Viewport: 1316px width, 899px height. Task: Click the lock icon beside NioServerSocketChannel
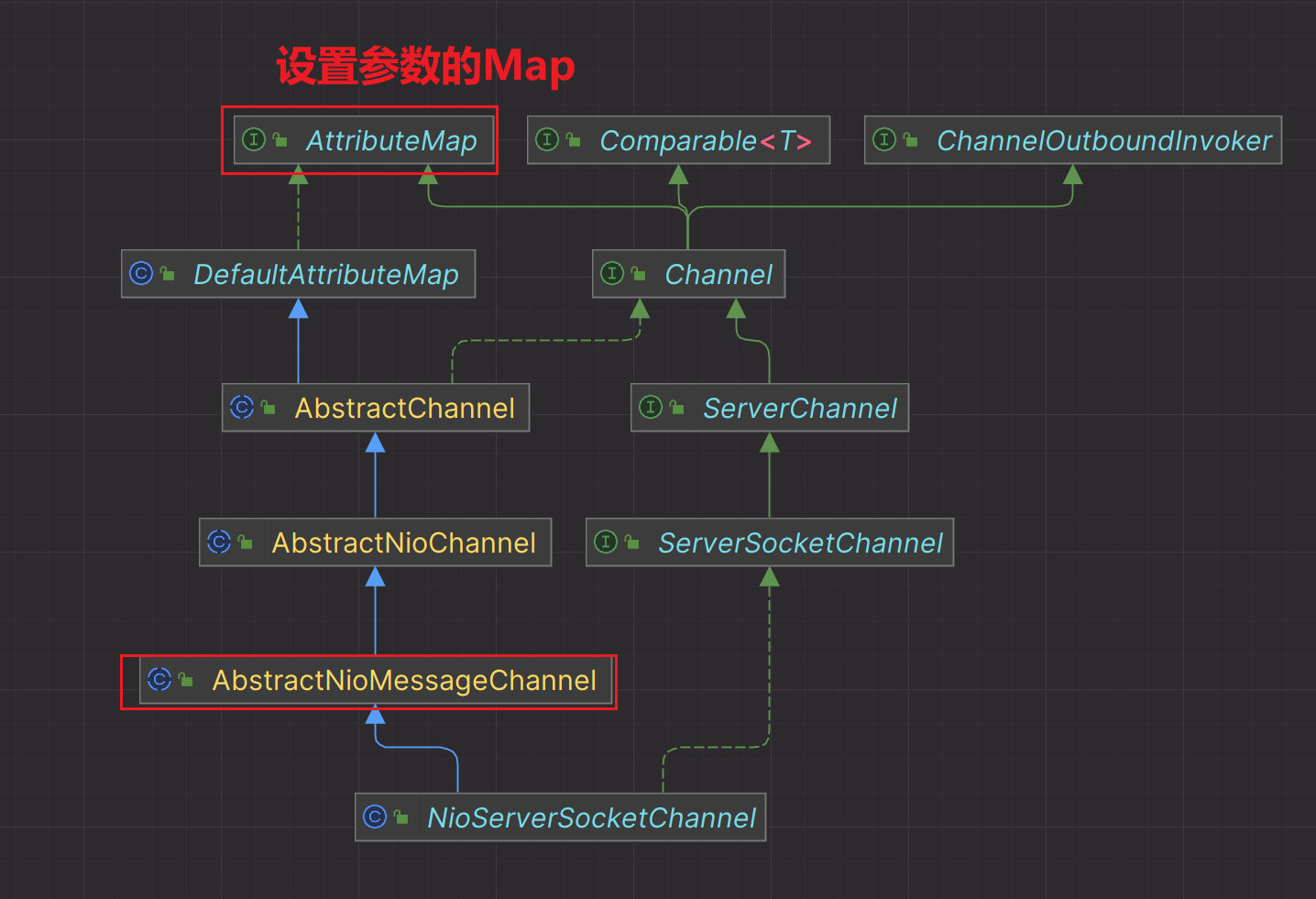coord(400,817)
